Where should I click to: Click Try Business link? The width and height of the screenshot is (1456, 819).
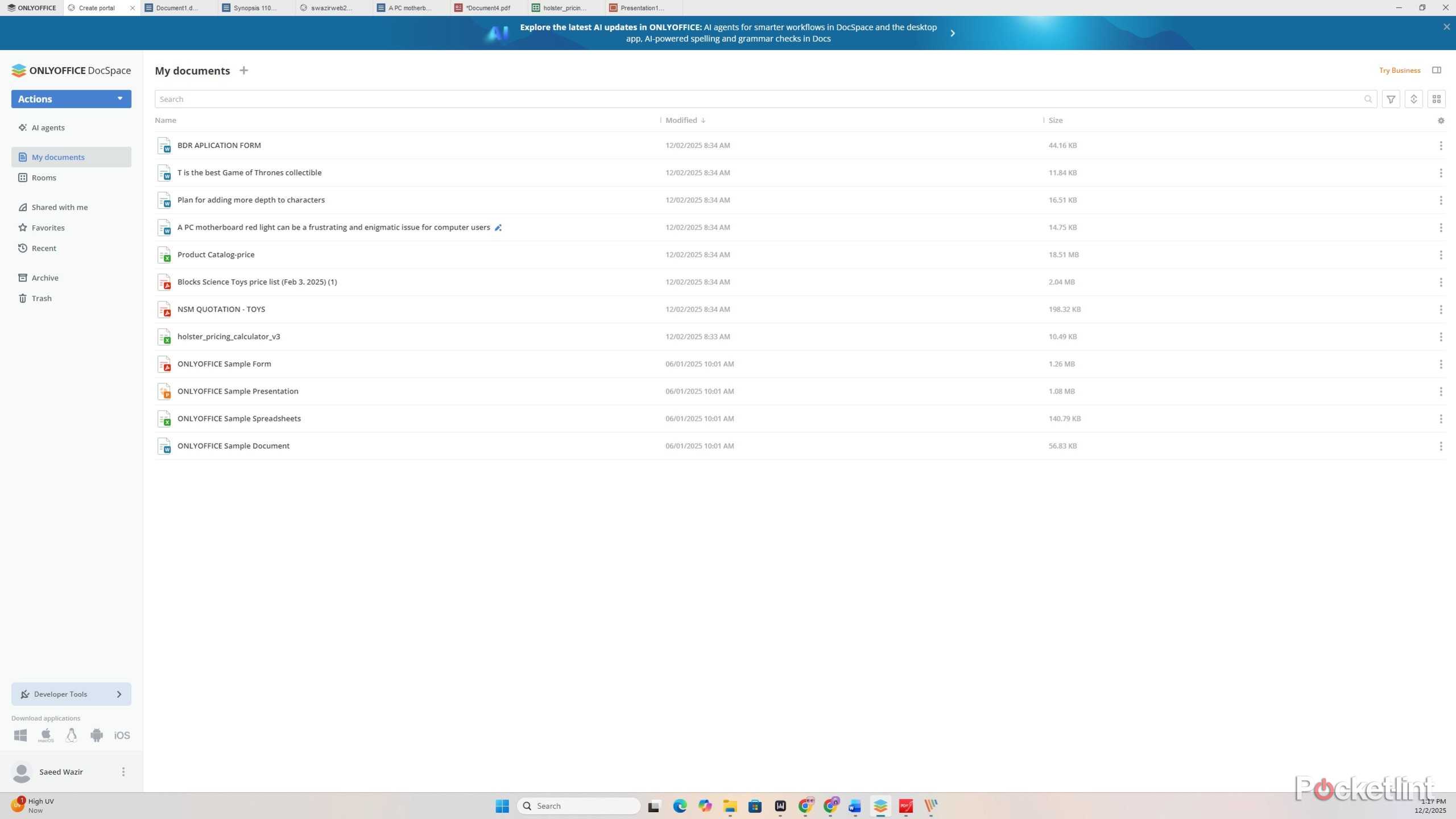pos(1400,71)
